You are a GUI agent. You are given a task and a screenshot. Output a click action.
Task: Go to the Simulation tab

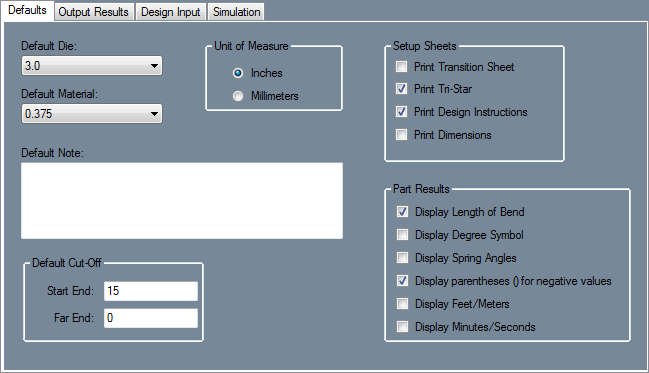click(x=236, y=12)
